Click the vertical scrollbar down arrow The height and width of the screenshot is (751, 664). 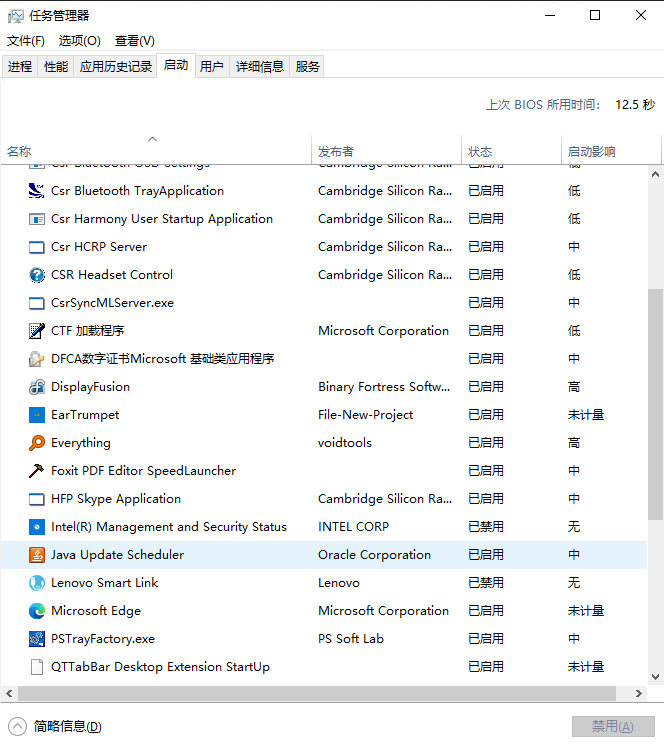(655, 677)
